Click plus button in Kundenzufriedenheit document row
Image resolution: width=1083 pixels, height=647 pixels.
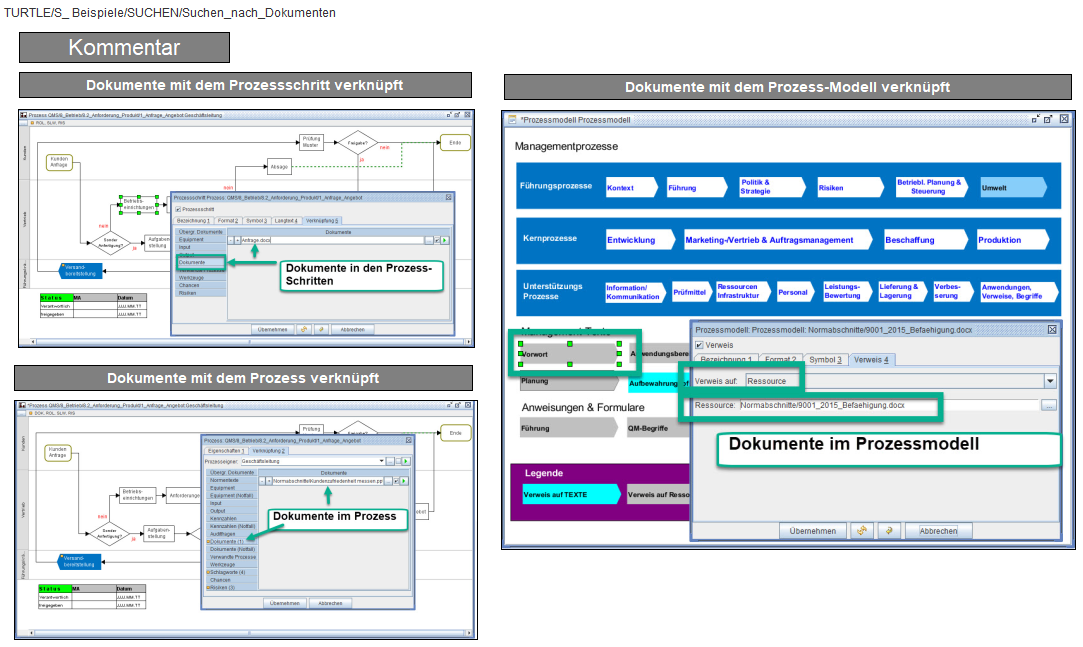tap(268, 481)
